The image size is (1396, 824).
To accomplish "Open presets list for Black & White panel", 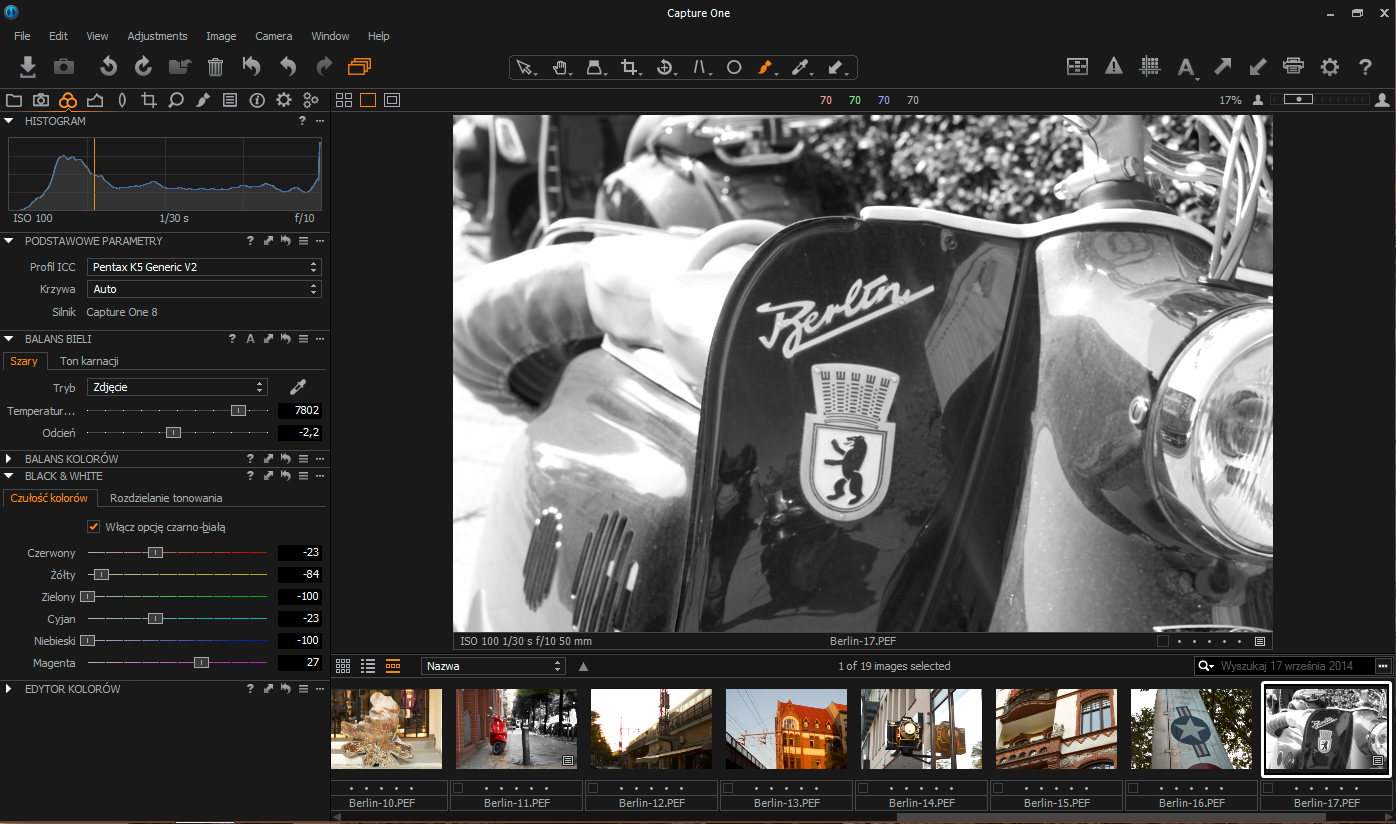I will (303, 476).
